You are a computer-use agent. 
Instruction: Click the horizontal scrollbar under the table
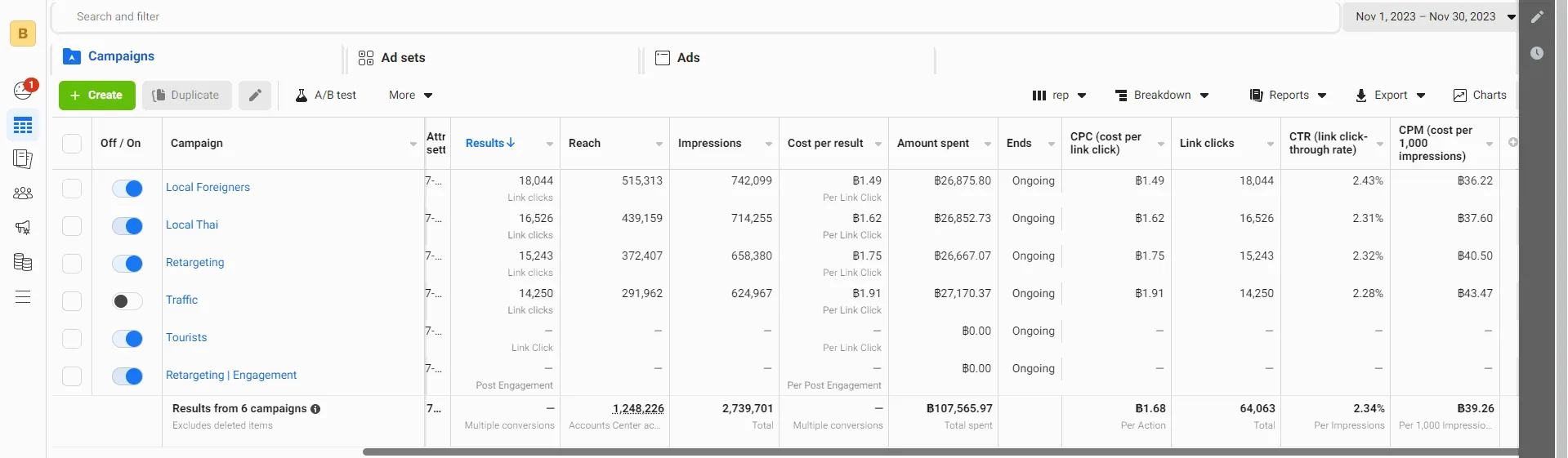(940, 451)
